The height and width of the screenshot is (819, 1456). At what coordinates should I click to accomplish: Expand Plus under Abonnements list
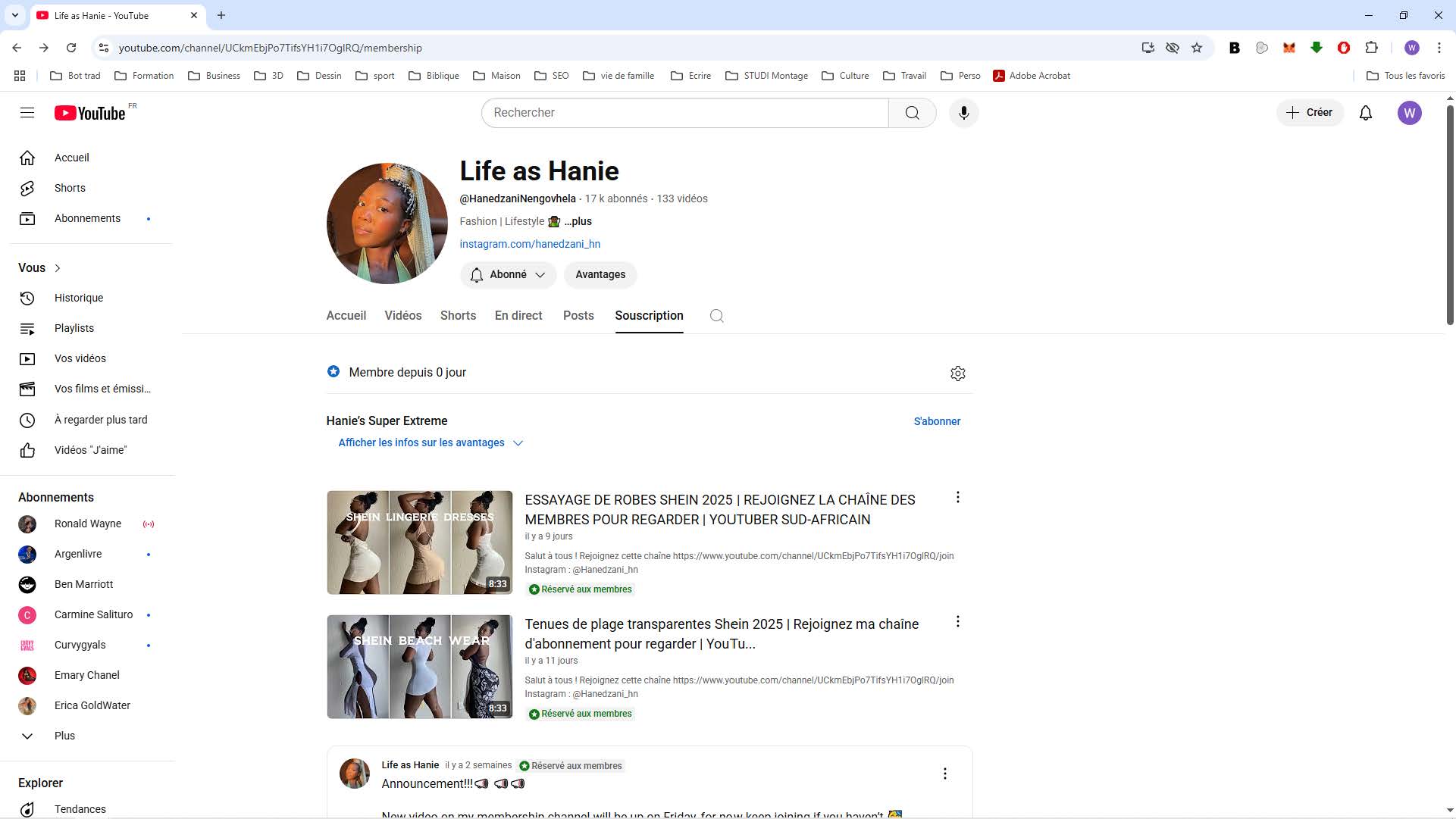tap(64, 736)
